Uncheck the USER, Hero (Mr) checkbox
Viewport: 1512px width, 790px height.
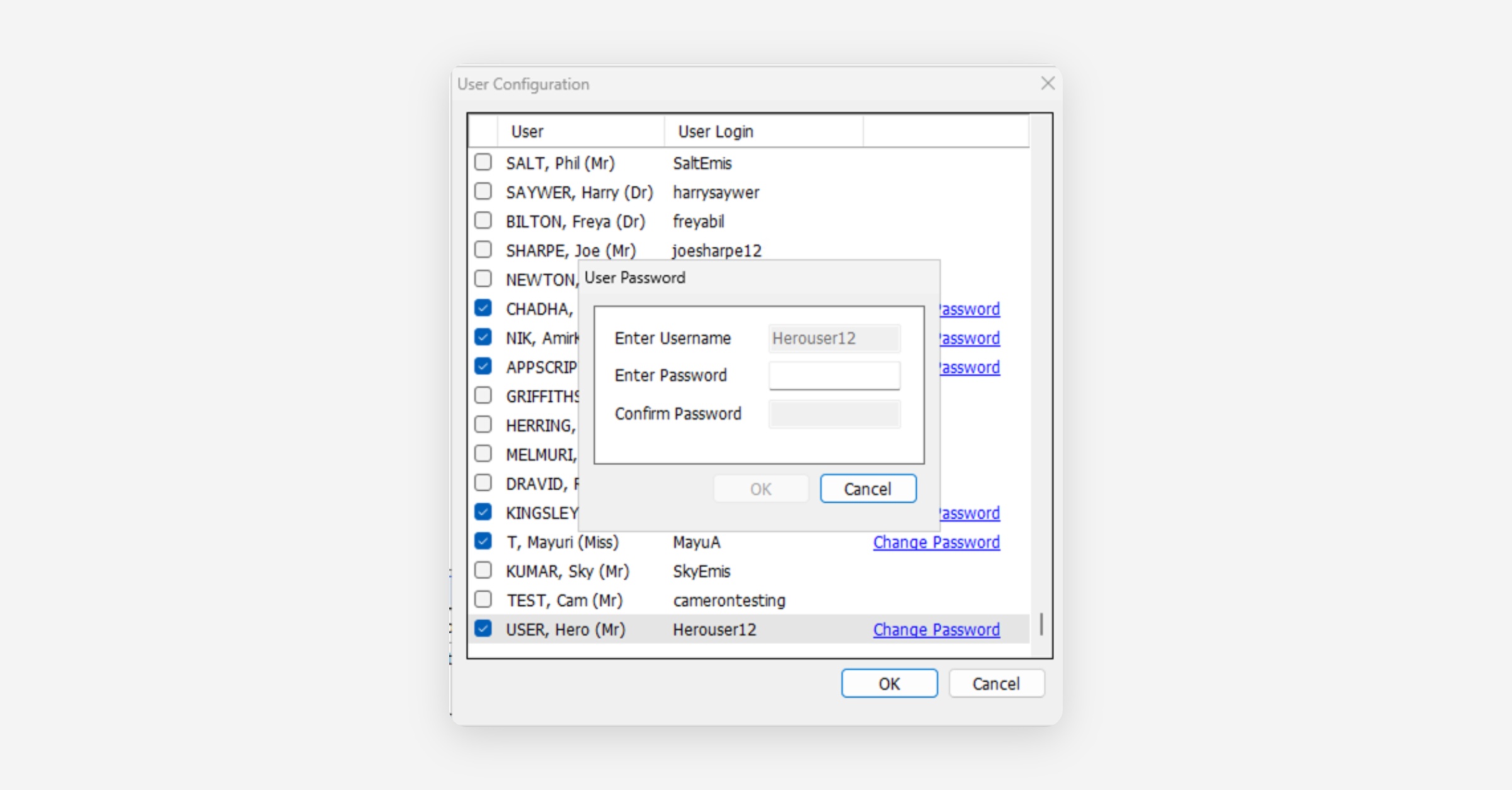(483, 629)
